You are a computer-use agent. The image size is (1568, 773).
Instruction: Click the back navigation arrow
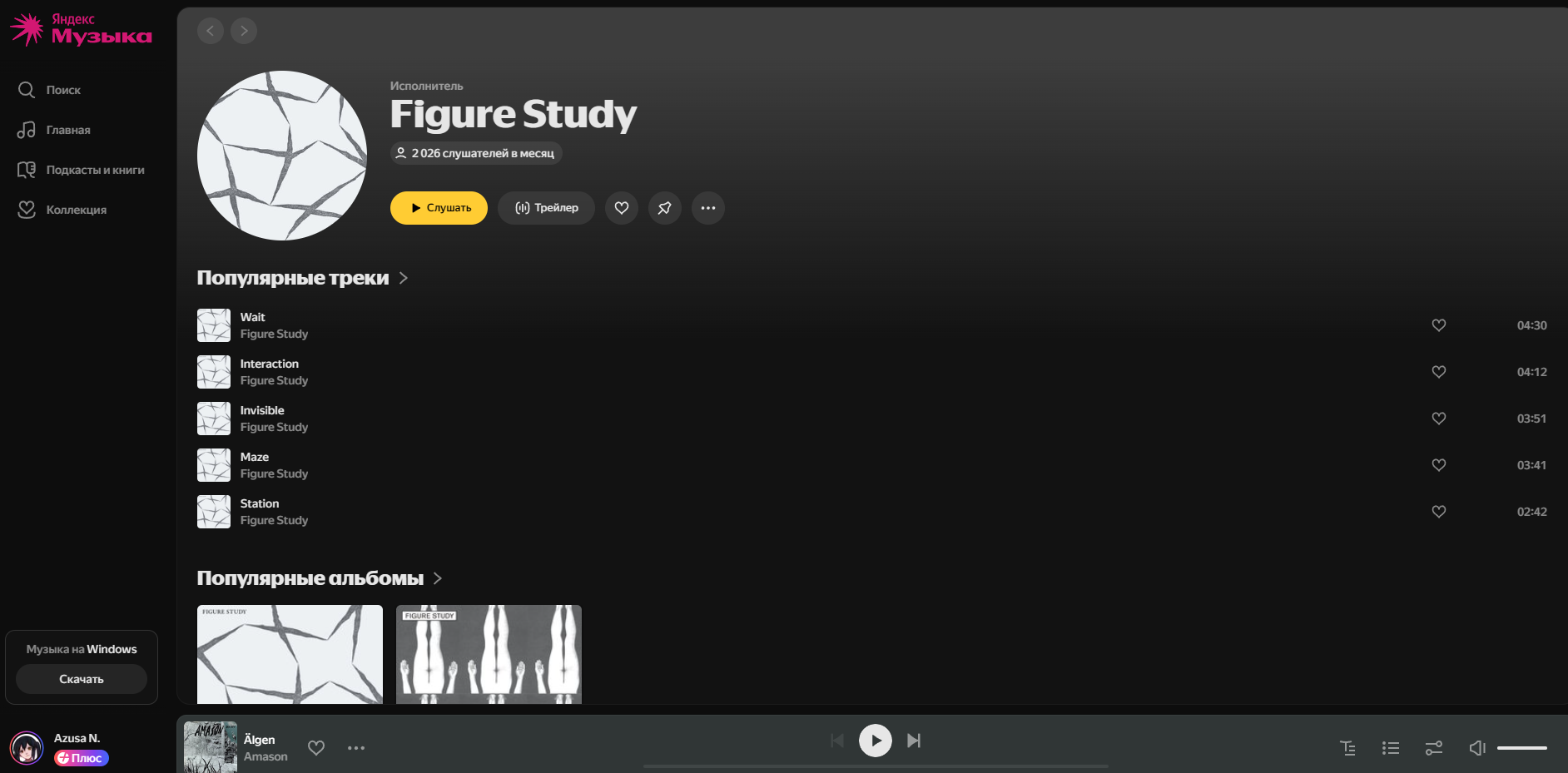click(x=211, y=31)
